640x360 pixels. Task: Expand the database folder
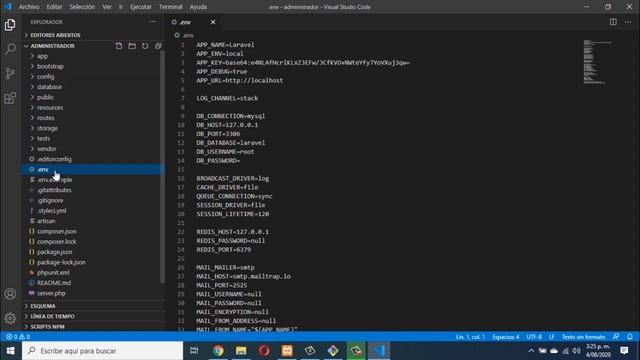[49, 87]
